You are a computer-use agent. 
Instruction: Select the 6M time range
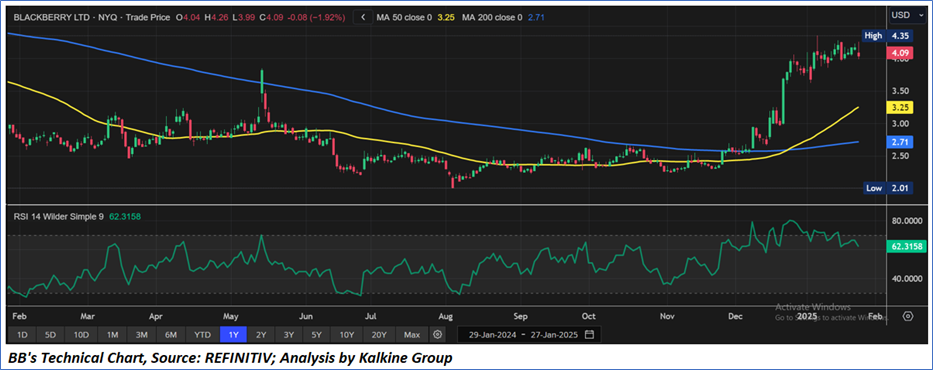pyautogui.click(x=171, y=335)
